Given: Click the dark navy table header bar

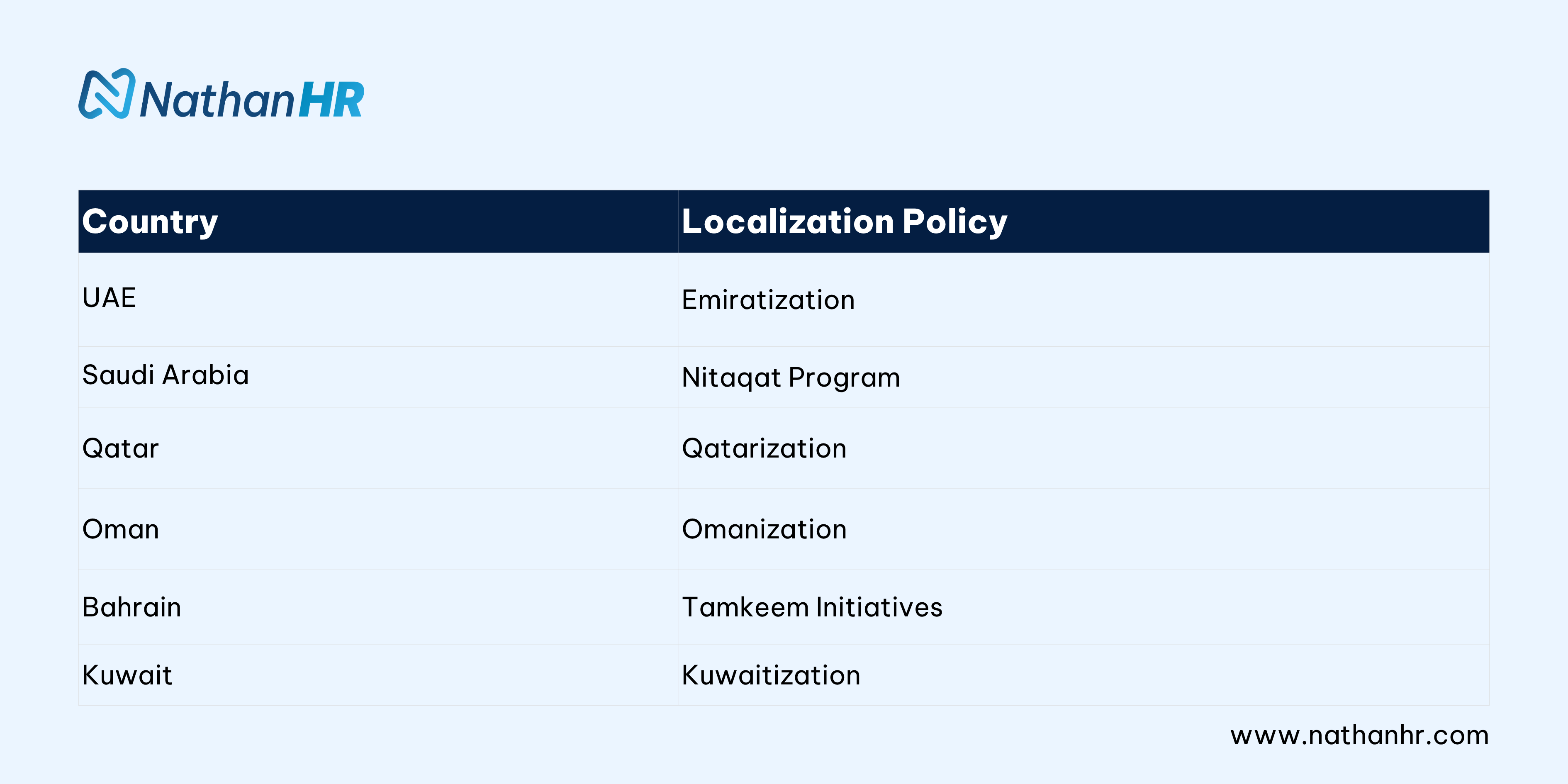Looking at the screenshot, I should coord(784,222).
